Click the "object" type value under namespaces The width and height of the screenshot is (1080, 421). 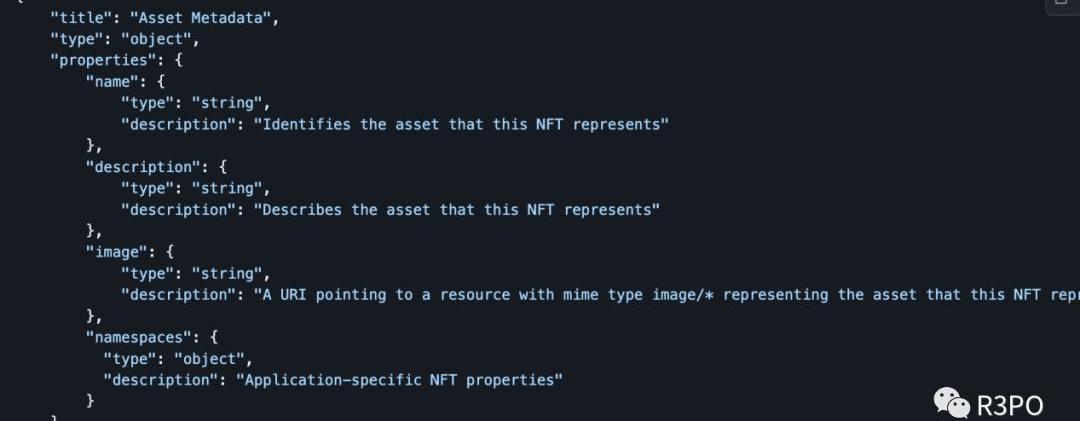tap(208, 358)
